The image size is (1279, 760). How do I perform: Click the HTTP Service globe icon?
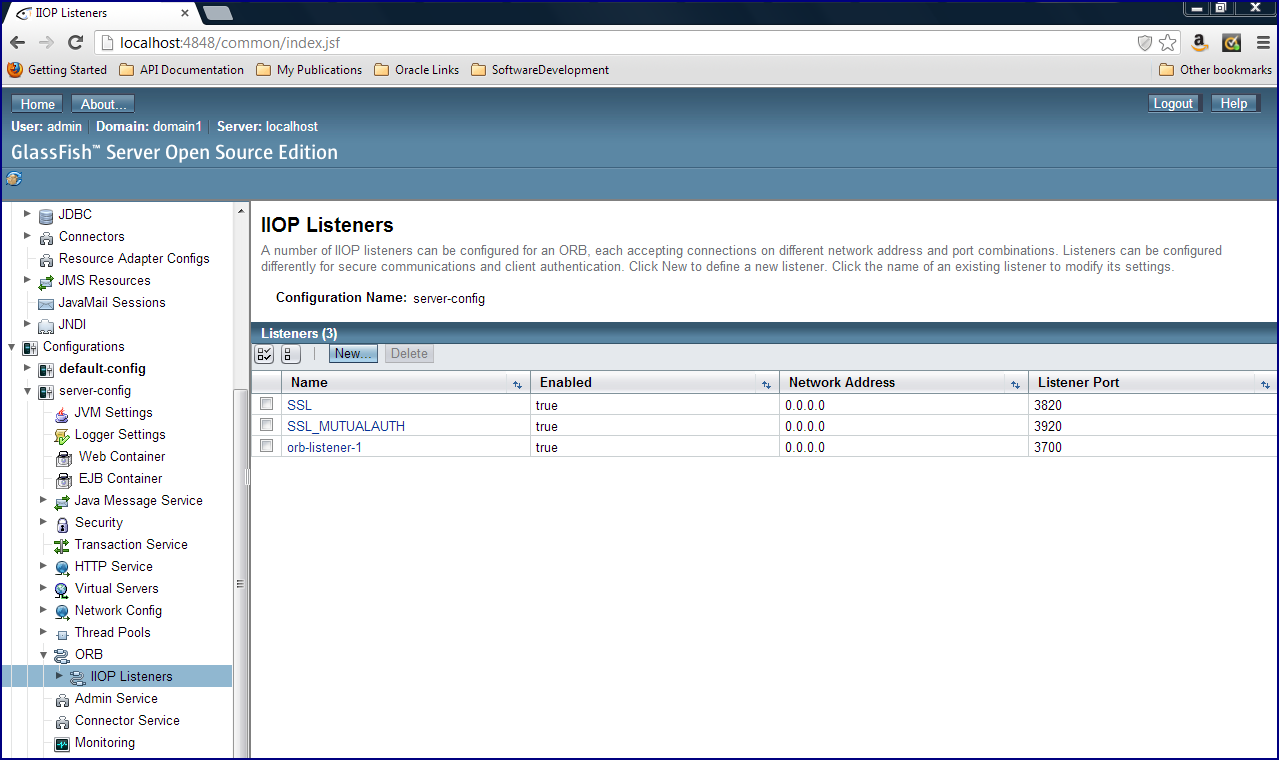[62, 567]
